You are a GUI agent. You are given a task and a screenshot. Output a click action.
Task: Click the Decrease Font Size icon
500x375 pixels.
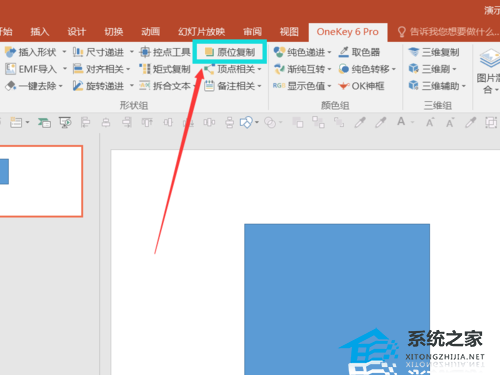click(x=450, y=122)
